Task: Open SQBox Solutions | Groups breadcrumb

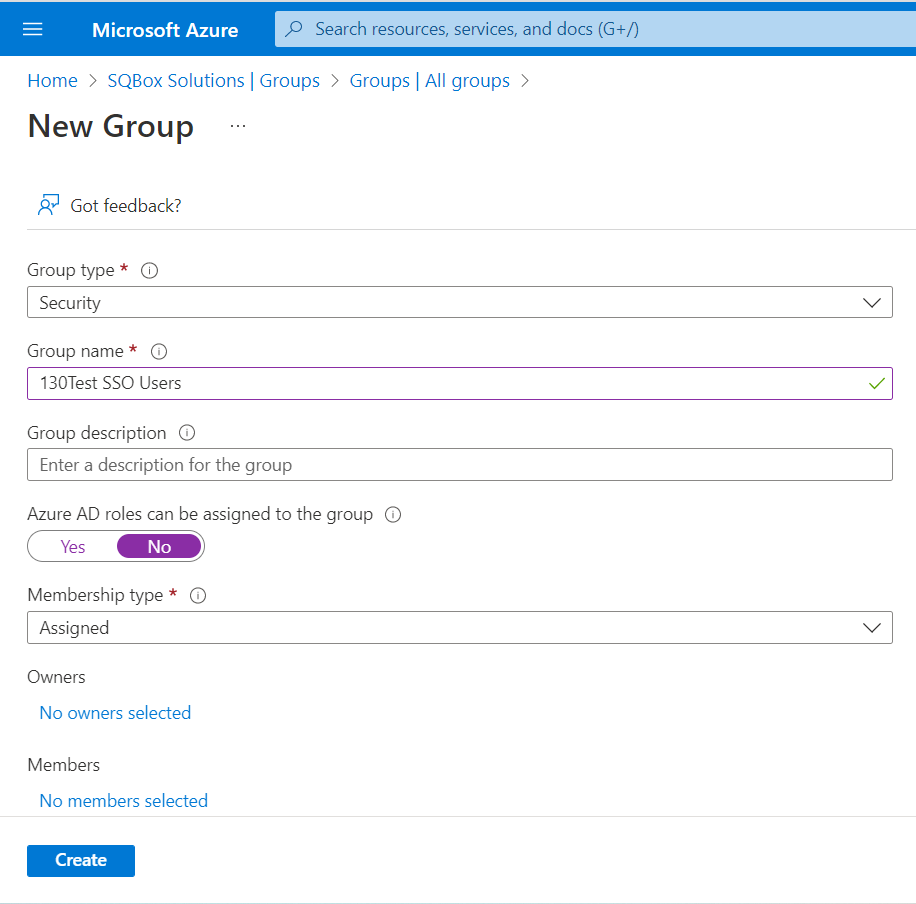Action: [x=213, y=81]
